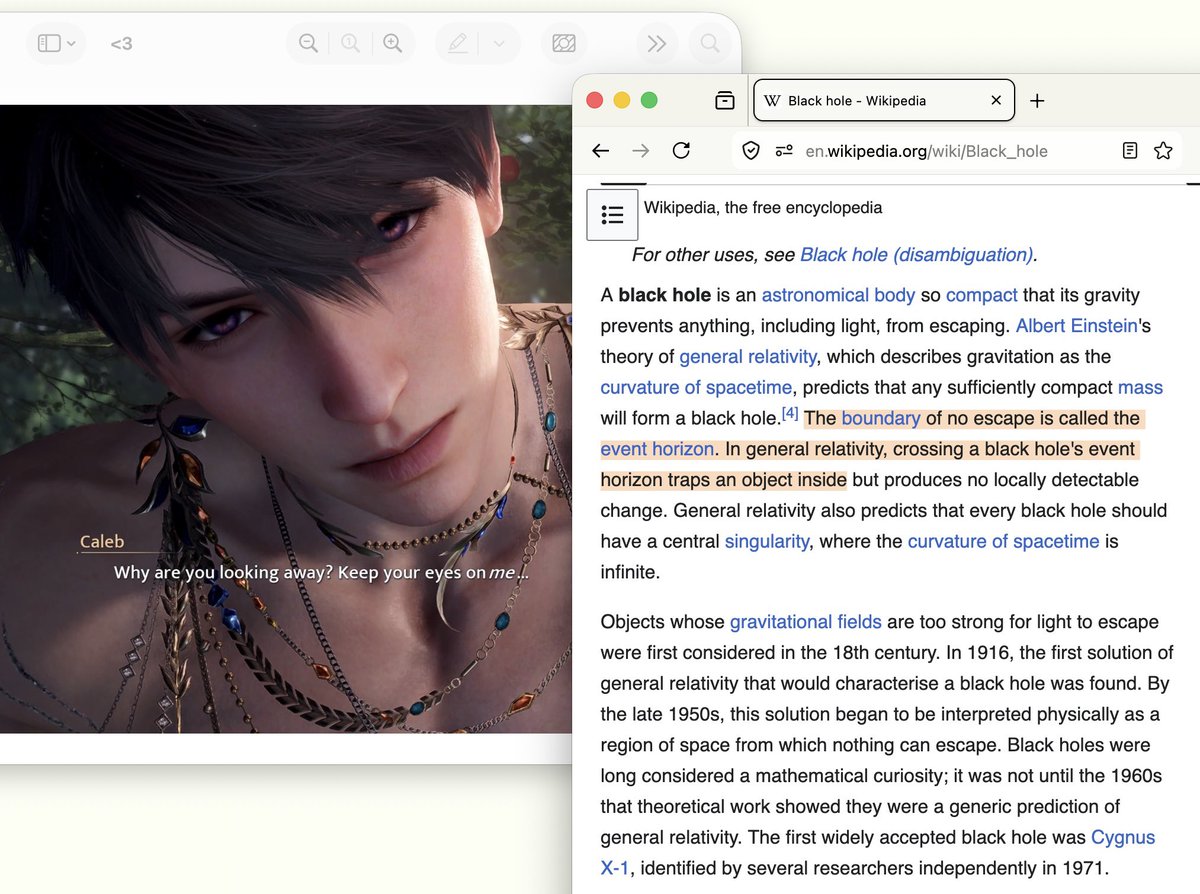This screenshot has width=1200, height=894.
Task: Open the "gravitational fields" link
Action: (x=806, y=622)
